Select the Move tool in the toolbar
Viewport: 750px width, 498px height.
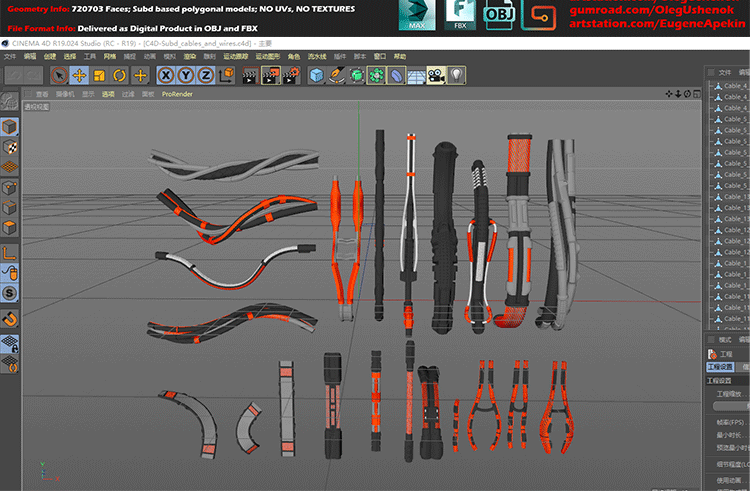point(79,75)
